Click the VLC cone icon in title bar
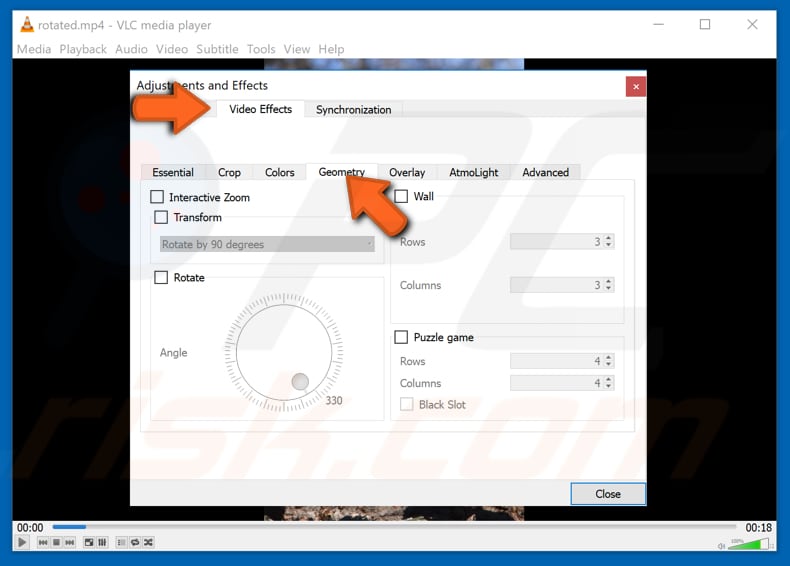Viewport: 790px width, 566px height. click(x=27, y=24)
